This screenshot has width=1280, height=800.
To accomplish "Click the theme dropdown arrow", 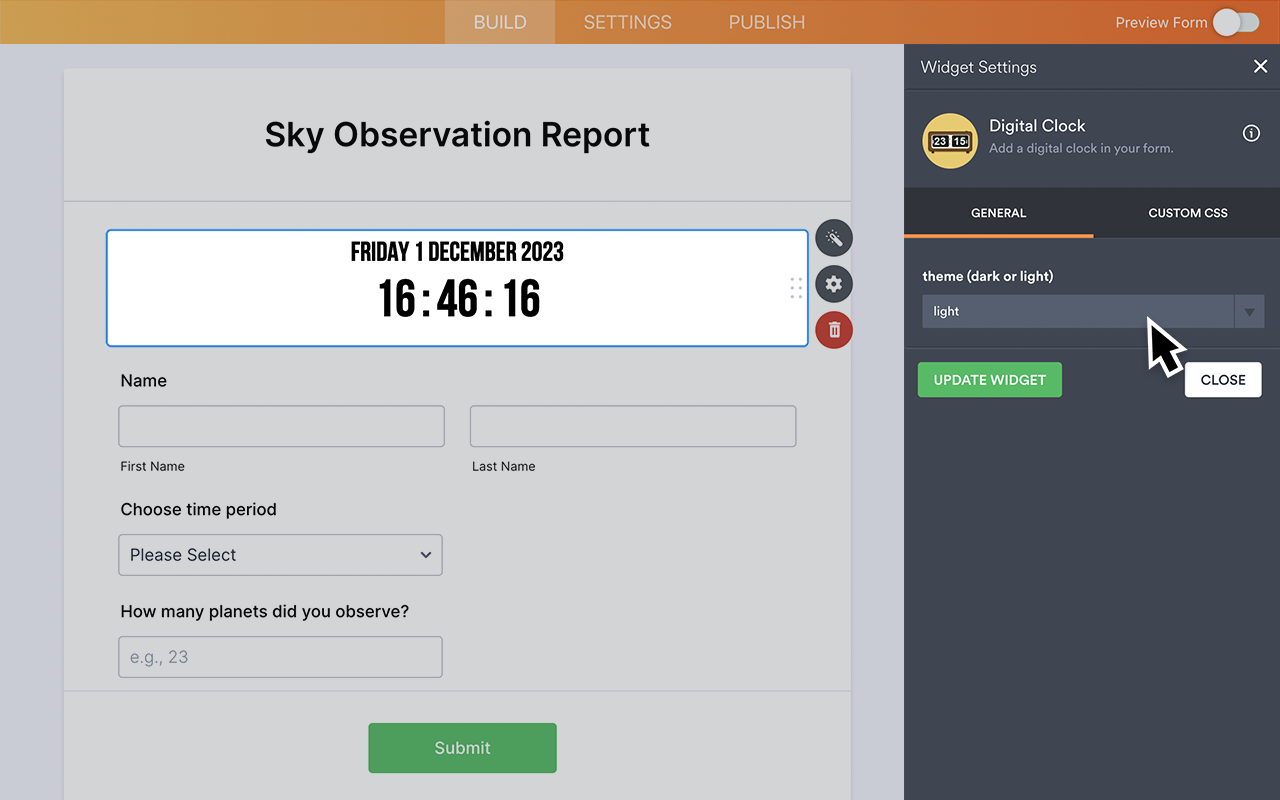I will click(x=1249, y=312).
